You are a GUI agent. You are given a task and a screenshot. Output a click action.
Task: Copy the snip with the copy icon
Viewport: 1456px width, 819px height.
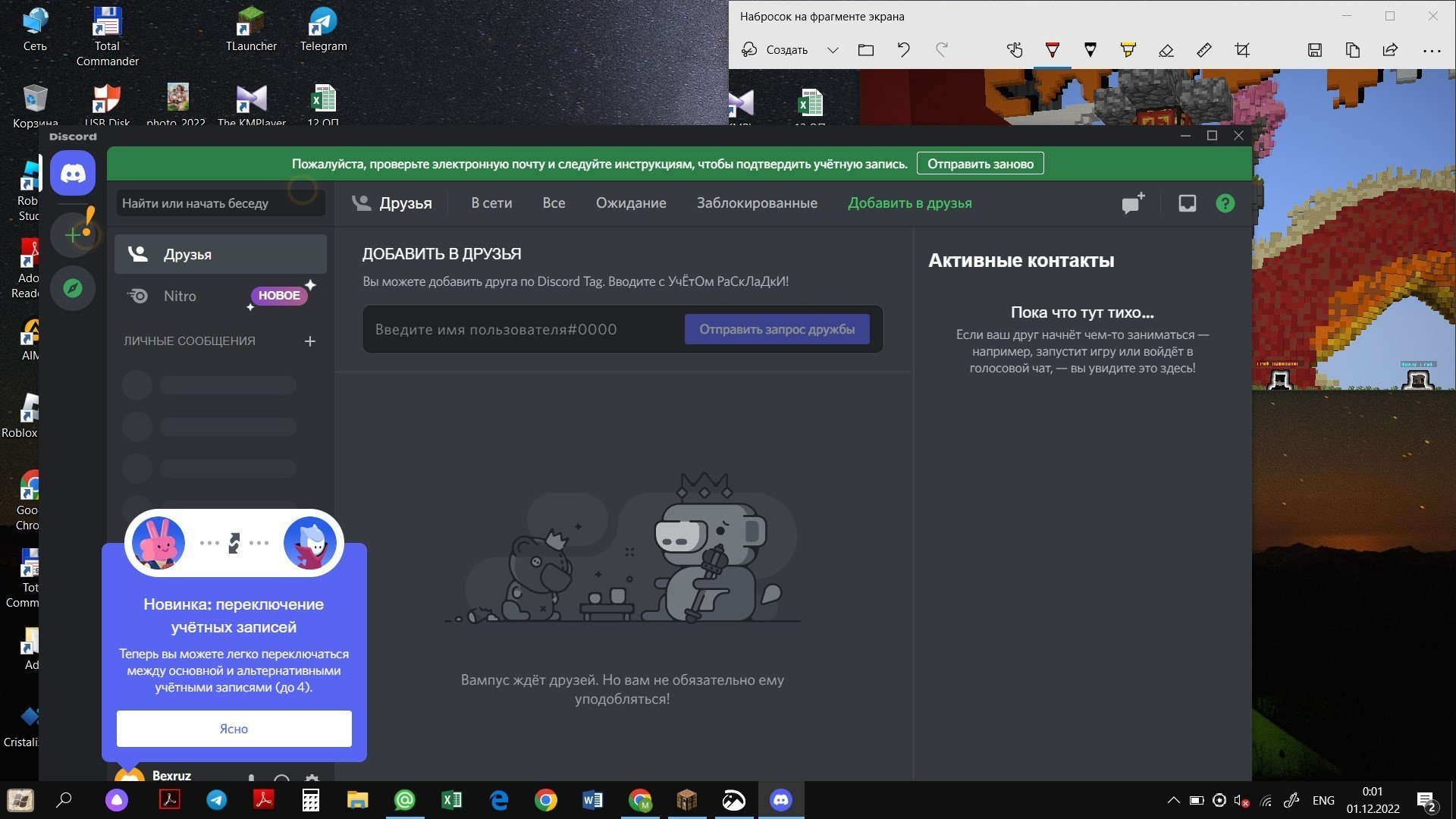pos(1352,50)
